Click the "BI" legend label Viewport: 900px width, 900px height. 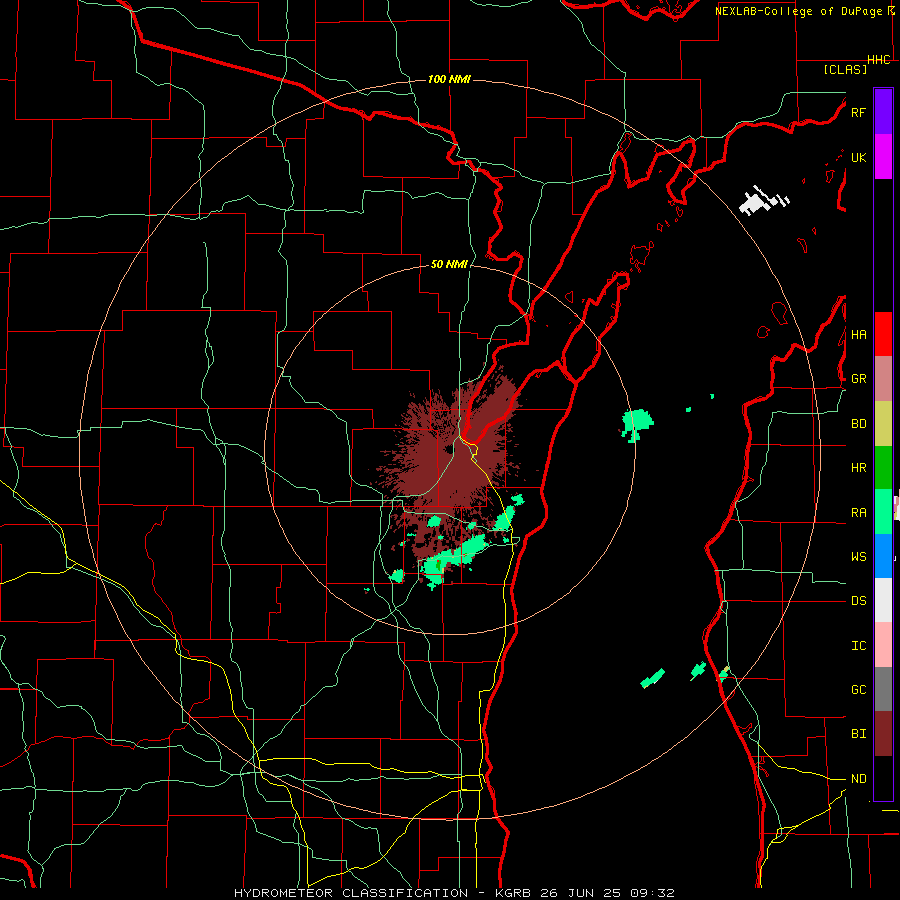click(858, 734)
